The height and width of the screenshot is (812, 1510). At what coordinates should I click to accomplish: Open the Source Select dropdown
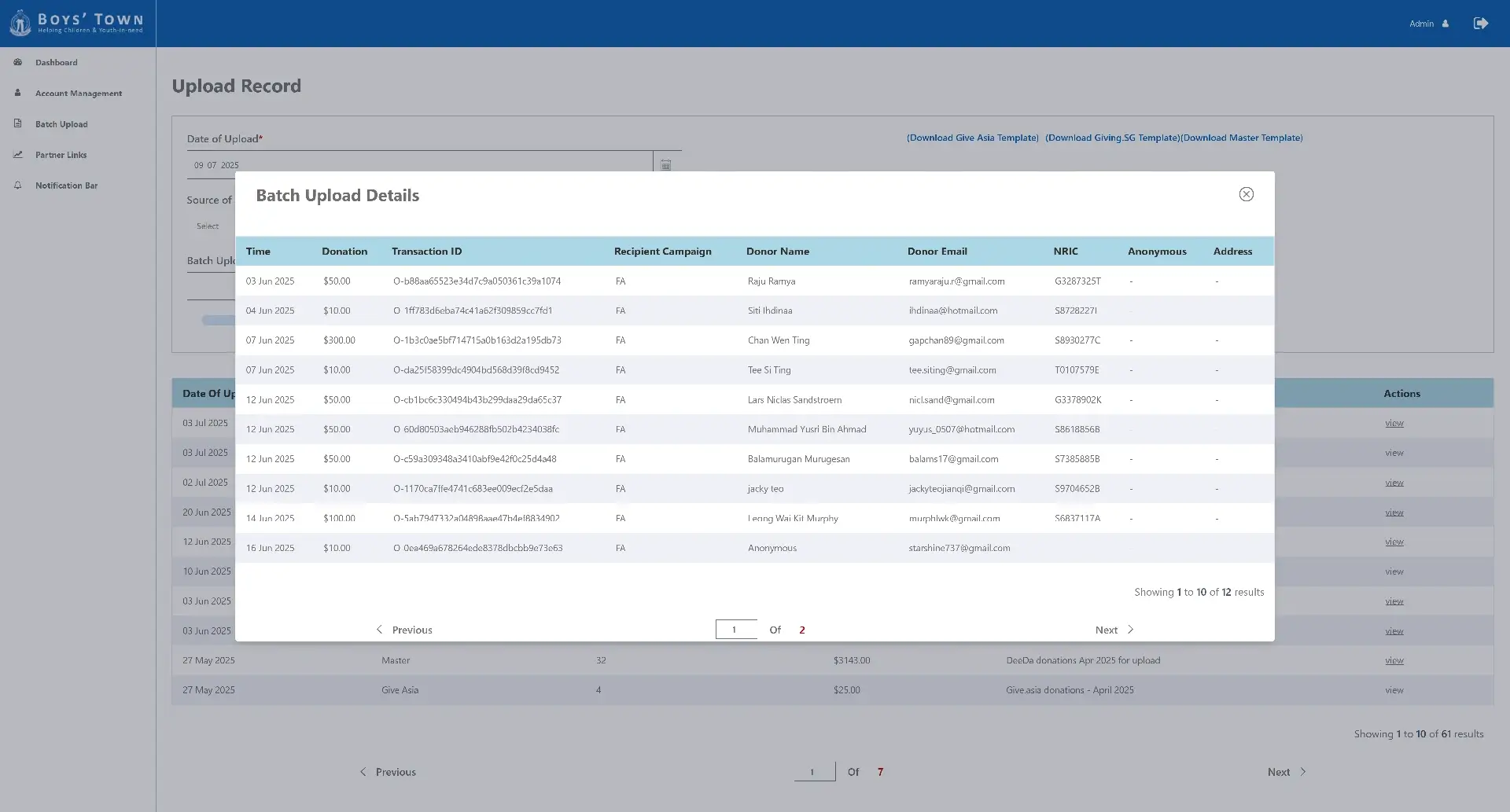(208, 226)
